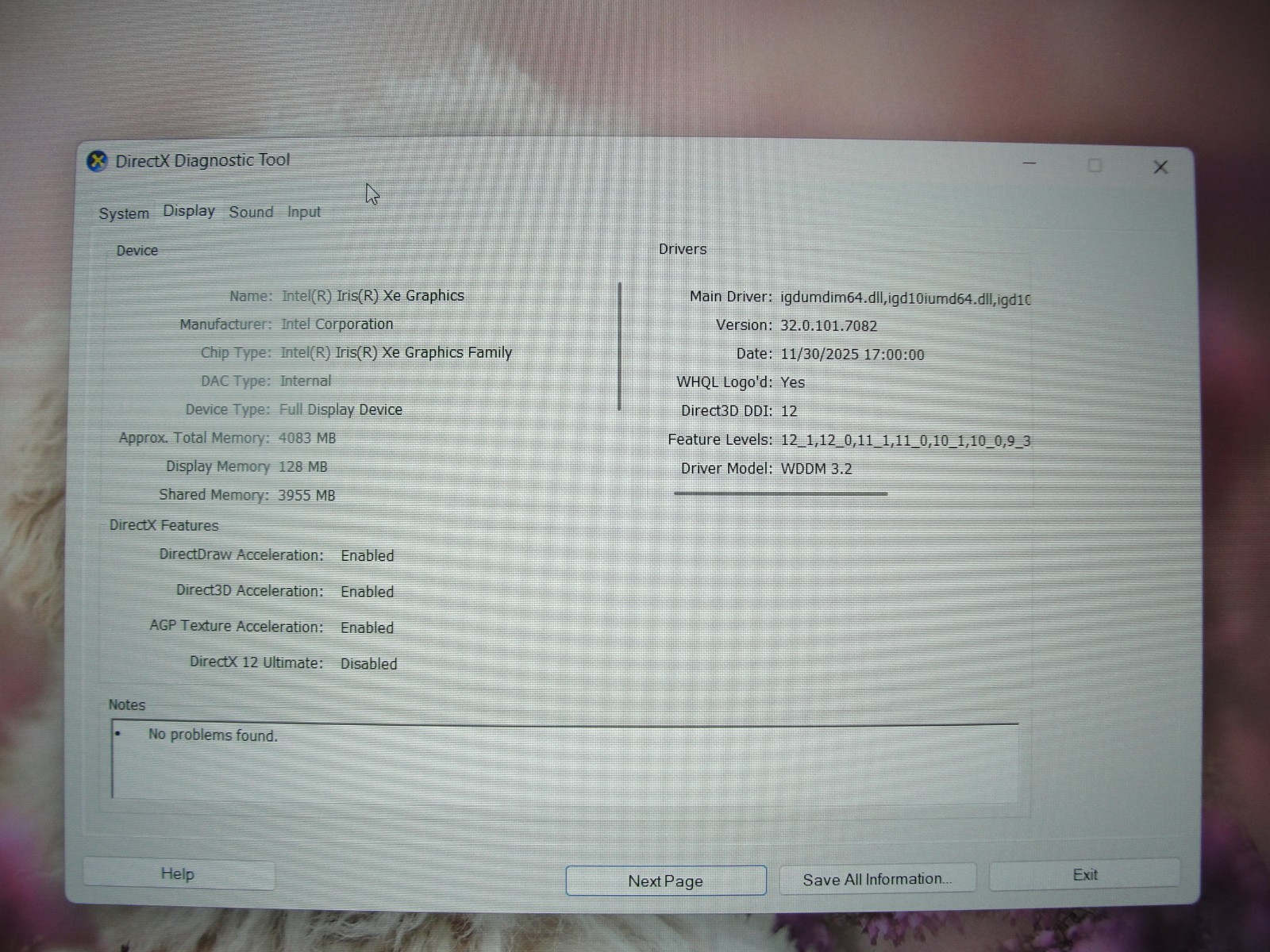Click the driver model value 'WDDM 3.2'
The width and height of the screenshot is (1270, 952).
click(816, 469)
